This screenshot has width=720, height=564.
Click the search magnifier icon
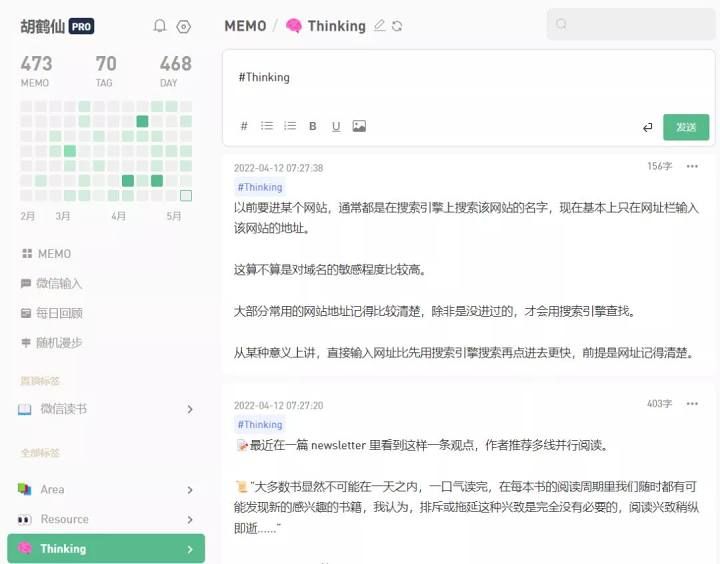click(561, 24)
